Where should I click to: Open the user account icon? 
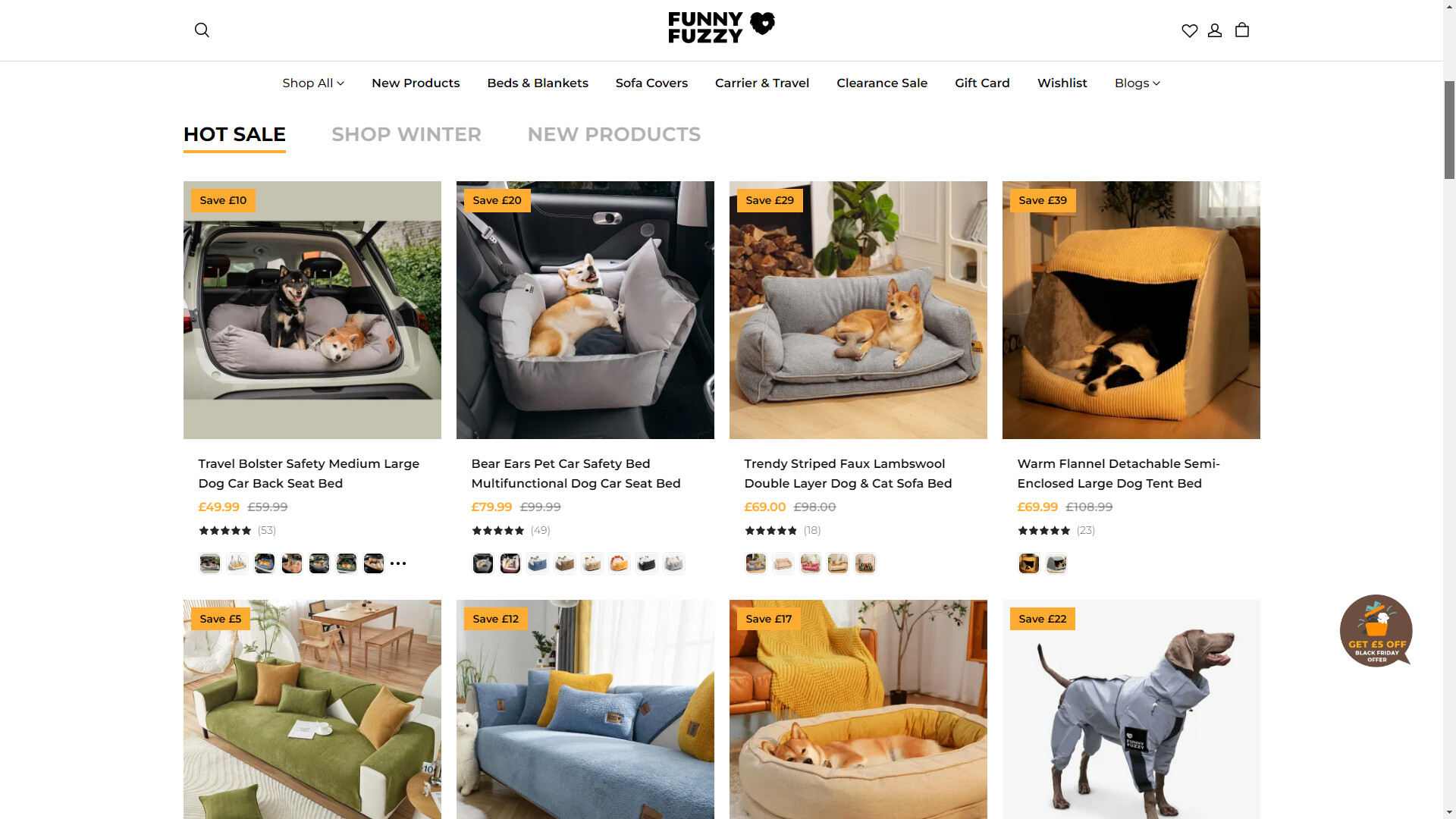(x=1215, y=30)
